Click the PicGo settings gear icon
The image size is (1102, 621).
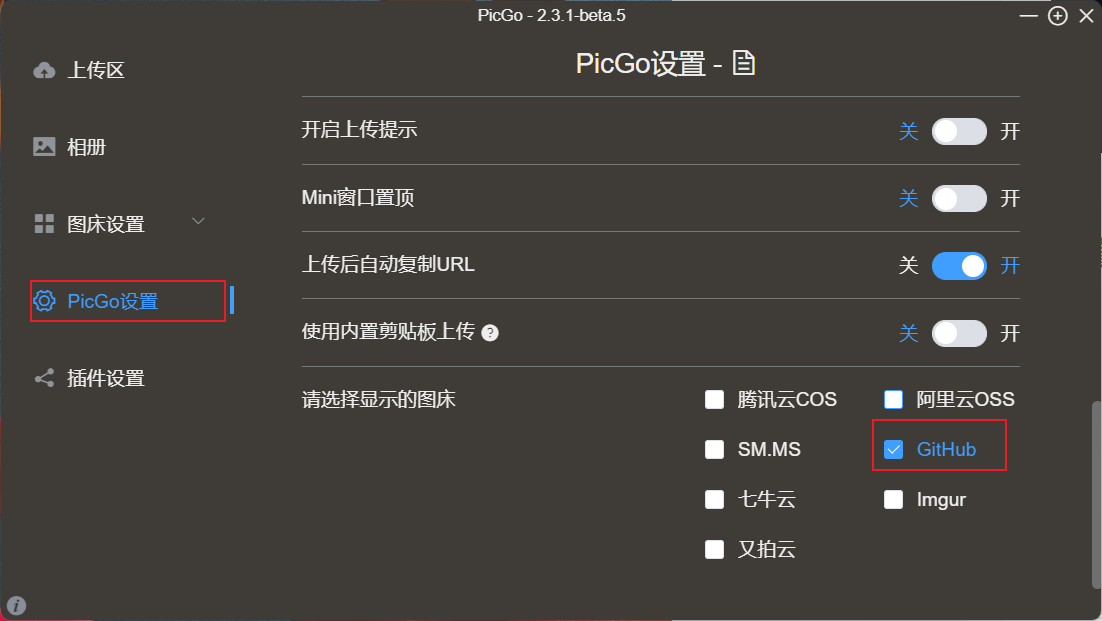(44, 301)
